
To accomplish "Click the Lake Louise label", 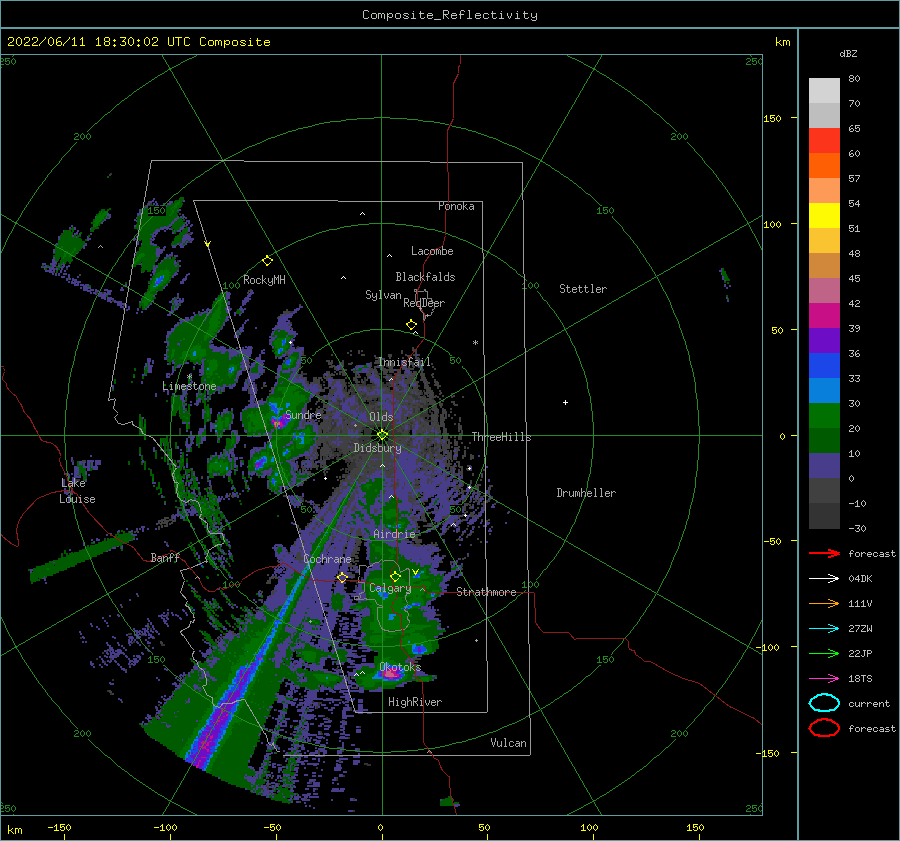I will click(x=77, y=491).
